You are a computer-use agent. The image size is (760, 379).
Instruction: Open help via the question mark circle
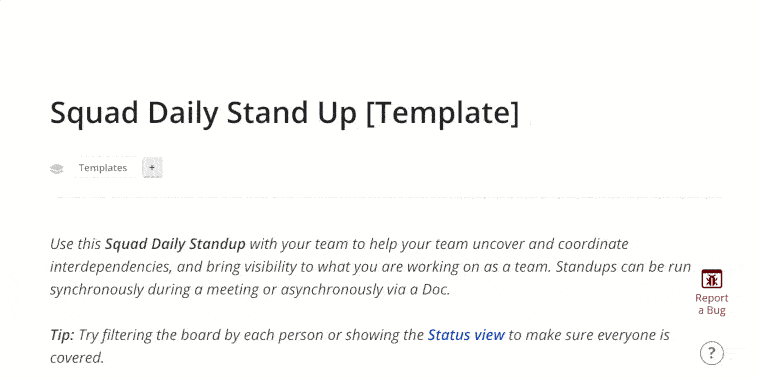(712, 353)
